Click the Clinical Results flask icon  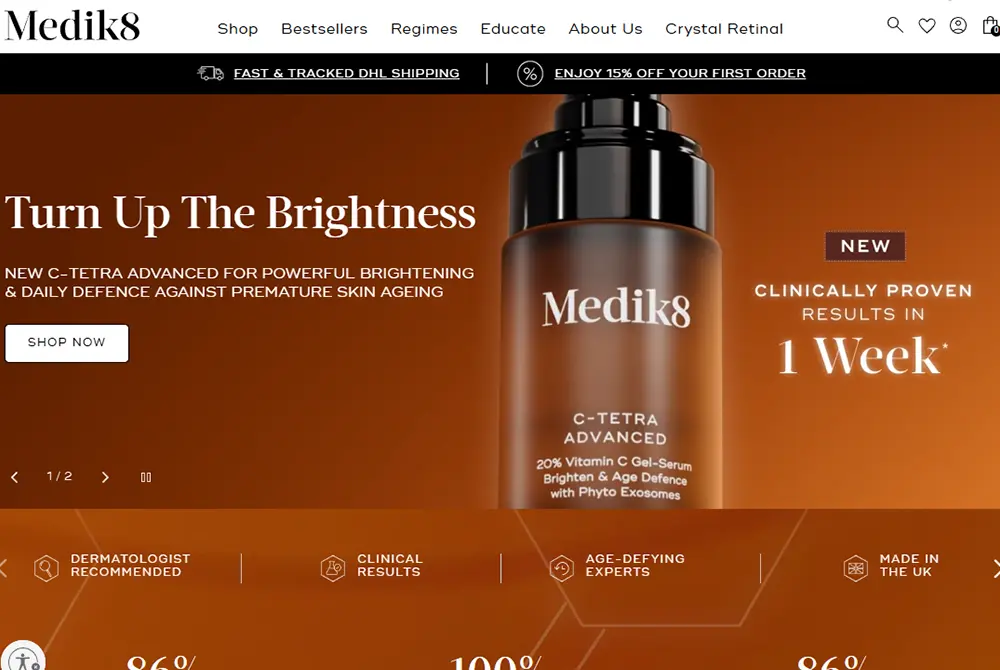pyautogui.click(x=332, y=567)
